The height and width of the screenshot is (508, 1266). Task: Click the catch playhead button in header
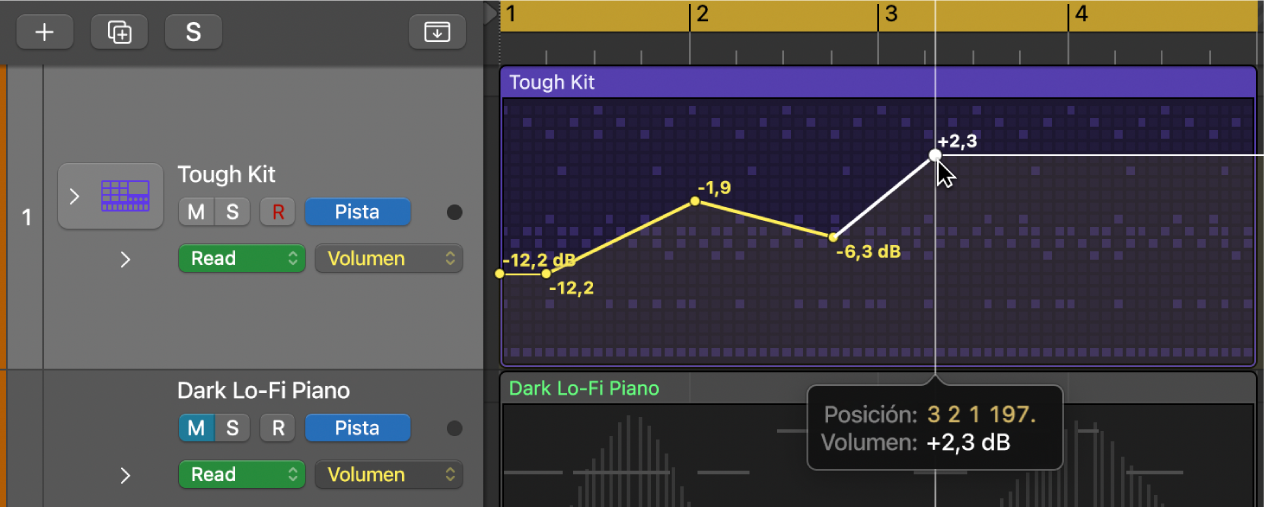click(437, 32)
